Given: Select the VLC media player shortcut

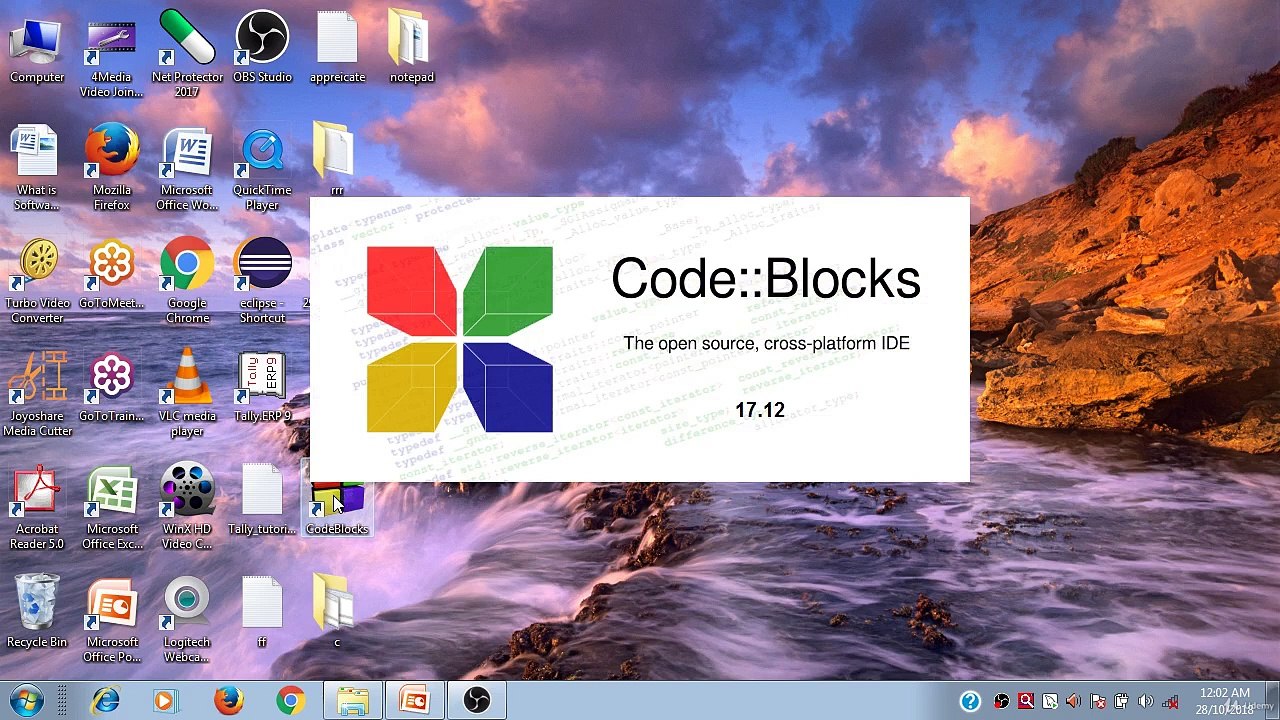Looking at the screenshot, I should pos(187,394).
